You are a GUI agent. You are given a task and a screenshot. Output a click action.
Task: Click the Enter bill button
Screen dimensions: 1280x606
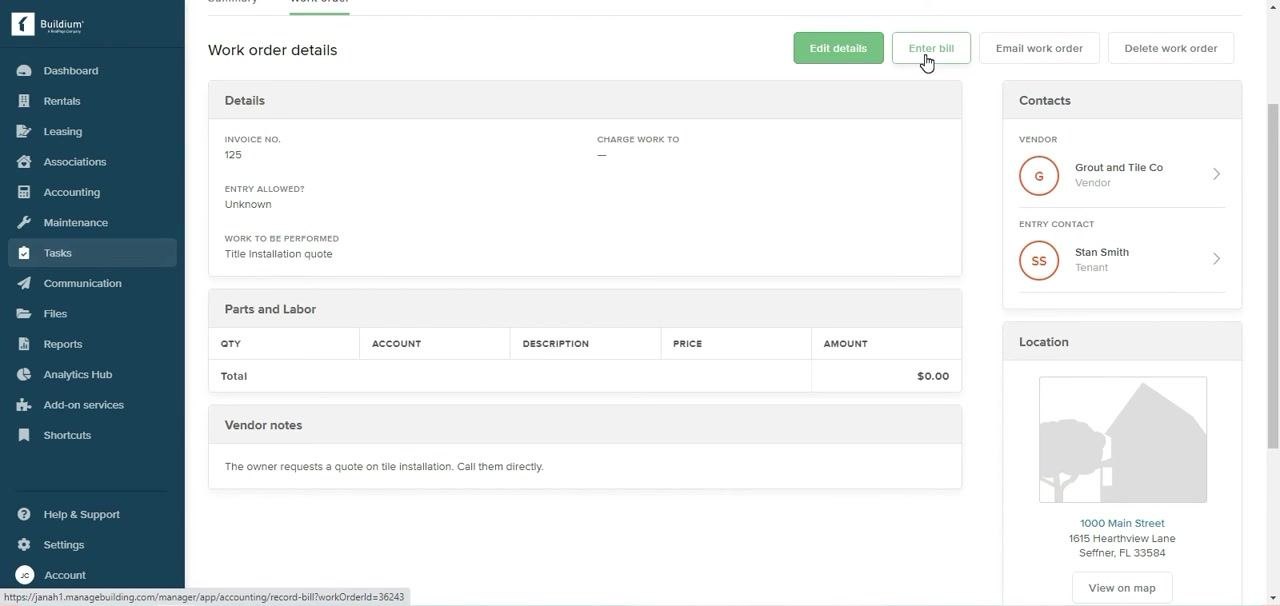[931, 48]
